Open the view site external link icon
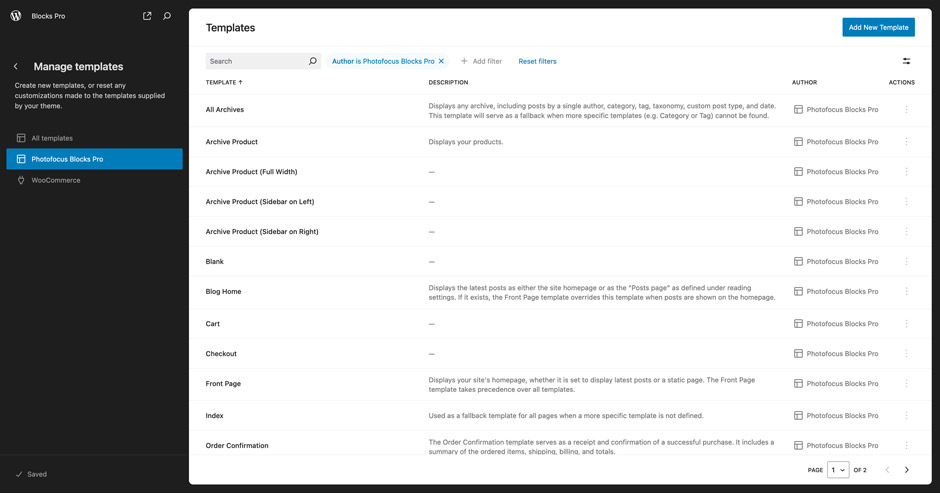940x493 pixels. tap(147, 16)
